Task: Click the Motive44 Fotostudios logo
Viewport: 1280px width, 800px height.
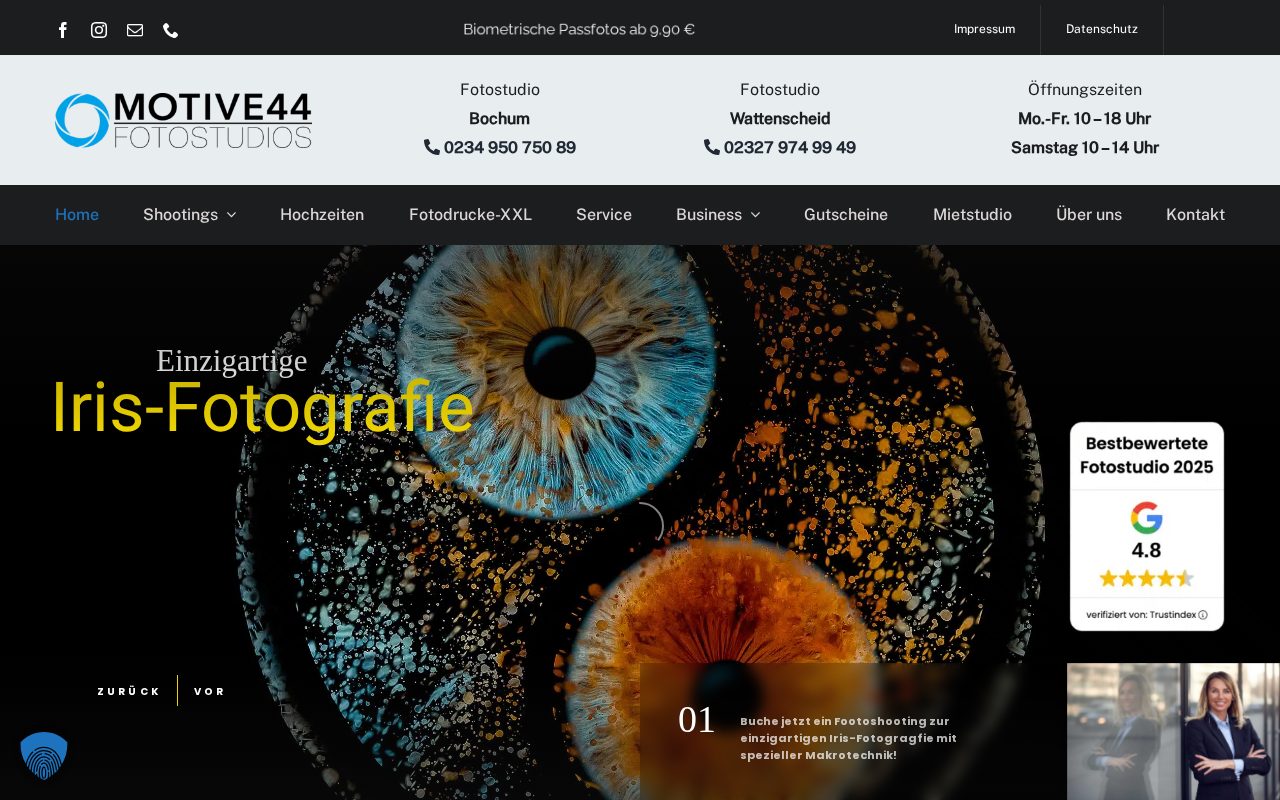Action: 183,120
